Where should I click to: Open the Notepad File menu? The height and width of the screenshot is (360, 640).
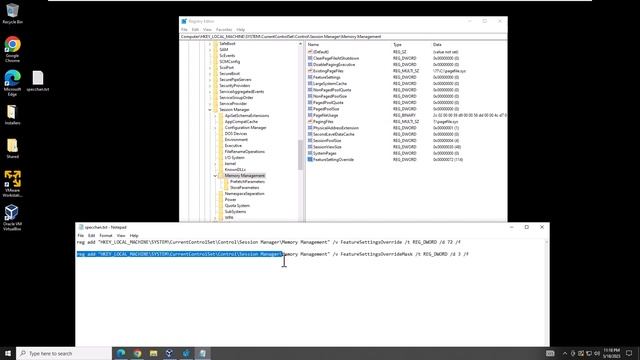pos(81,236)
